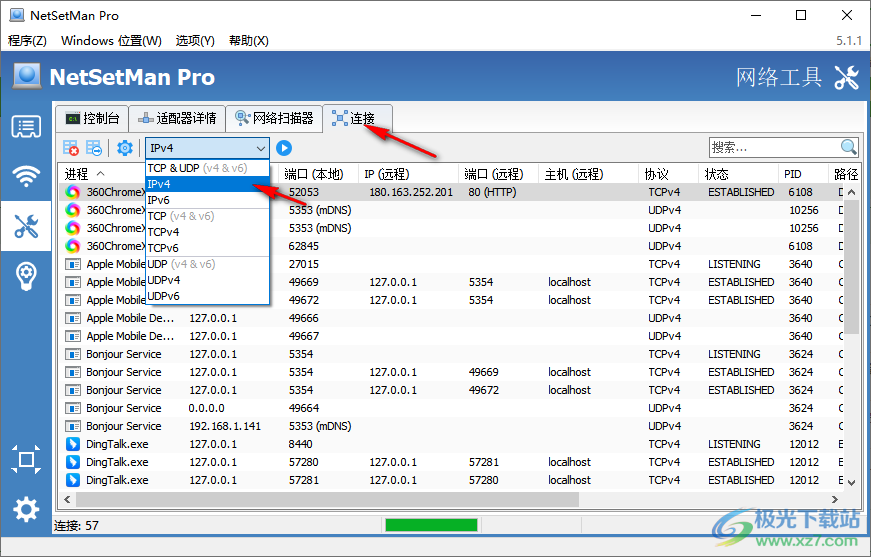Sort by 进程 column header
Viewport: 871px width, 557px height.
[103, 174]
